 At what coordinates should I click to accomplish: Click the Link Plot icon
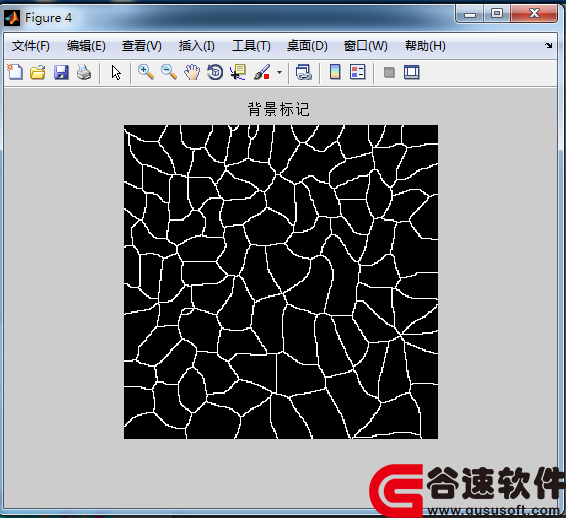pos(304,73)
